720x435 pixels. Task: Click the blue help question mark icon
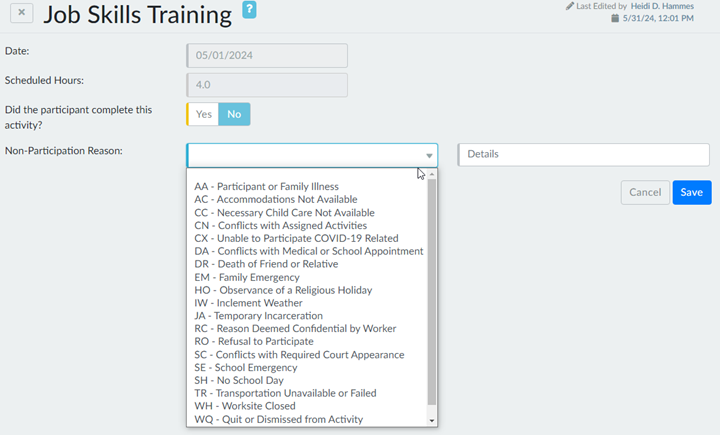click(x=249, y=11)
